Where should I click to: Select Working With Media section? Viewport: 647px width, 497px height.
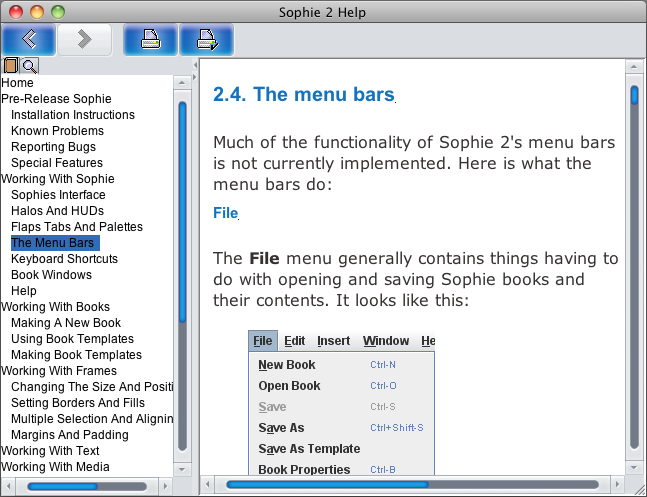pos(55,467)
